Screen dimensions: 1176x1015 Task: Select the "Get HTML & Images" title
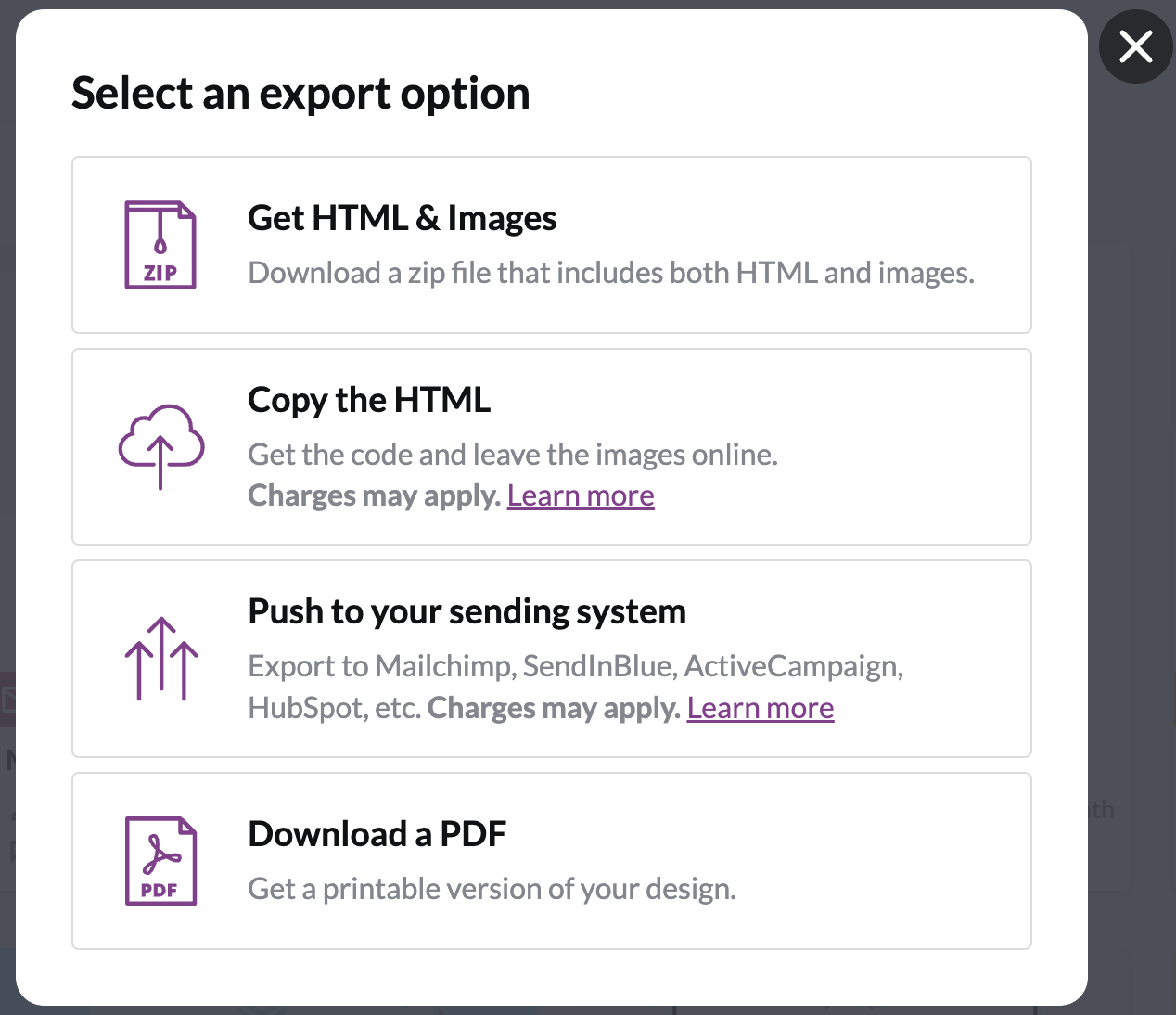[x=402, y=219]
